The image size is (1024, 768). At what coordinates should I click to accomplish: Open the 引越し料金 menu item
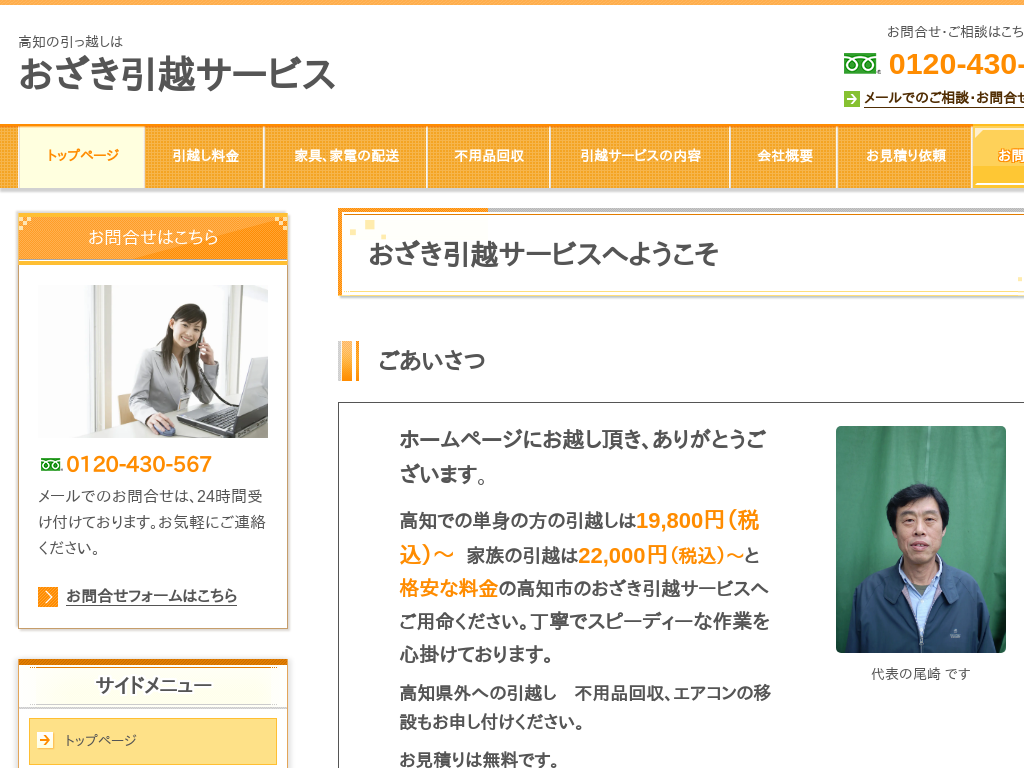(x=205, y=156)
